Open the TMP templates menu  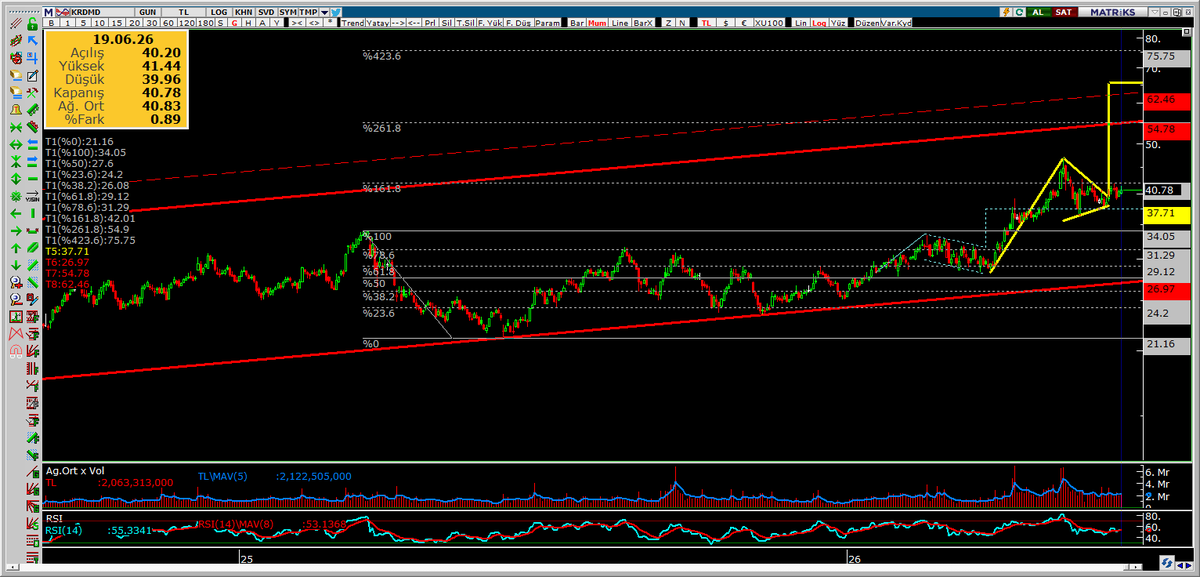click(309, 12)
